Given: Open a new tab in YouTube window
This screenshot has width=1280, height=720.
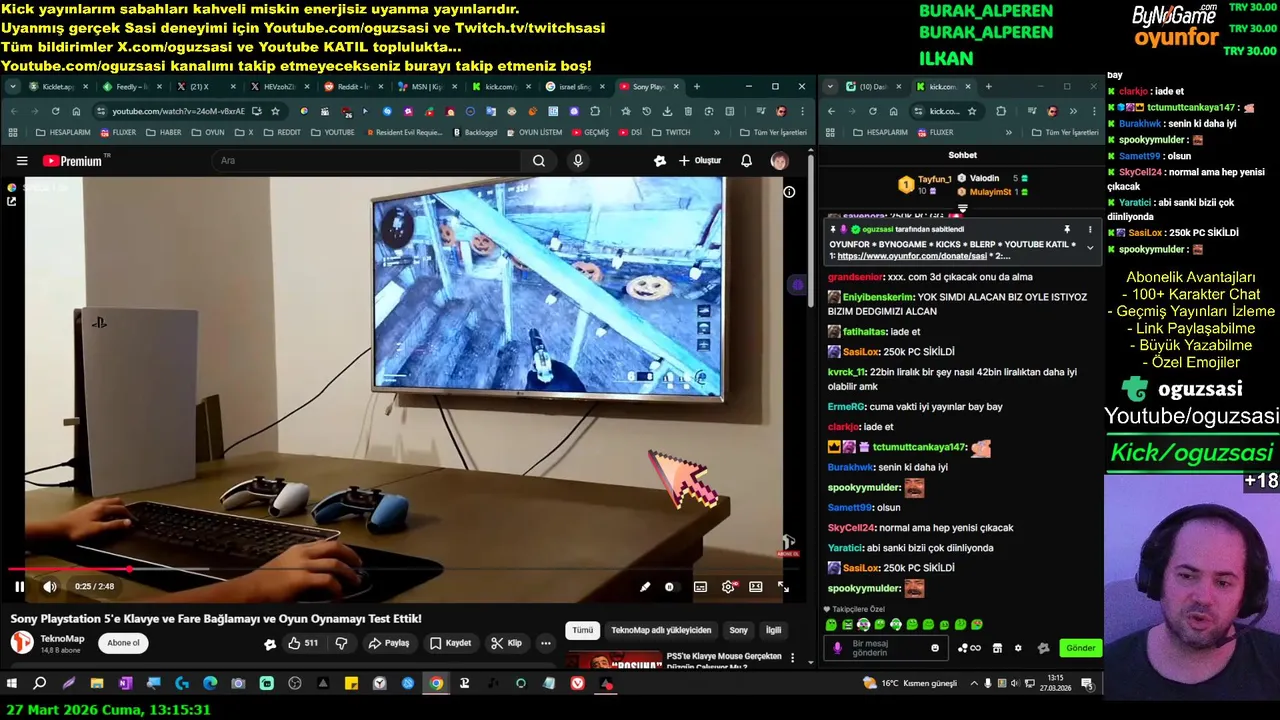Looking at the screenshot, I should (697, 87).
